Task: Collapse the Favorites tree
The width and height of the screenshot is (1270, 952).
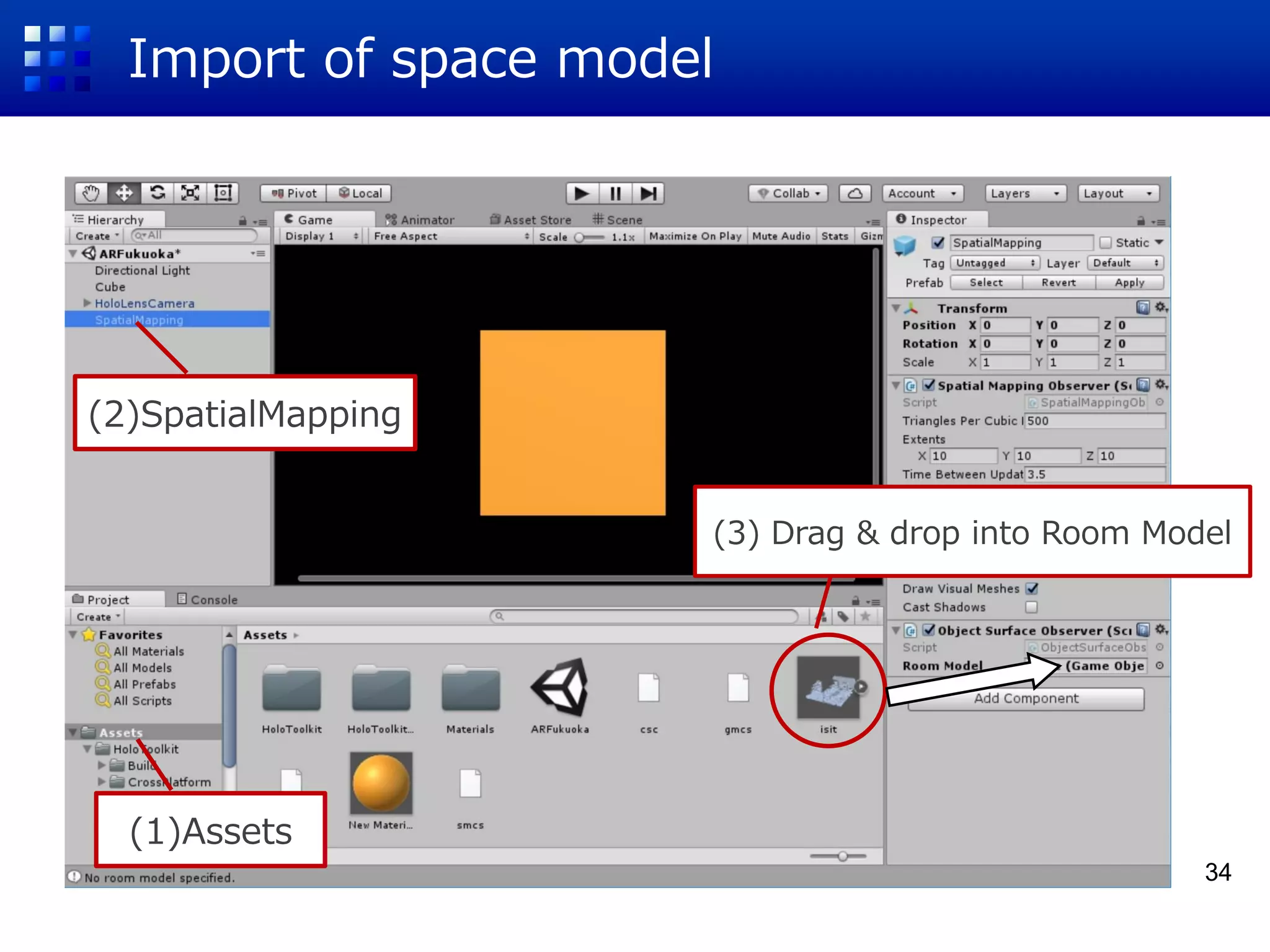Action: point(73,635)
